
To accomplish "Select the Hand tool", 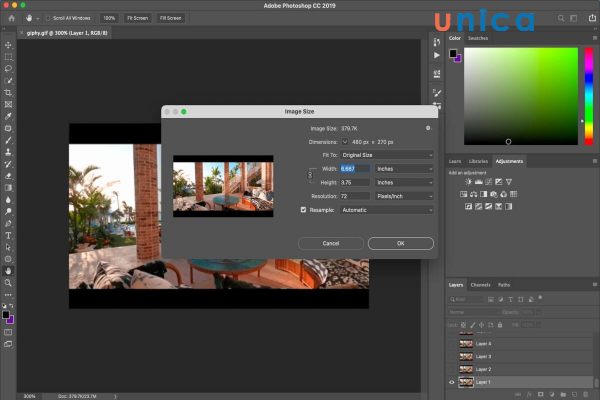I will (9, 270).
